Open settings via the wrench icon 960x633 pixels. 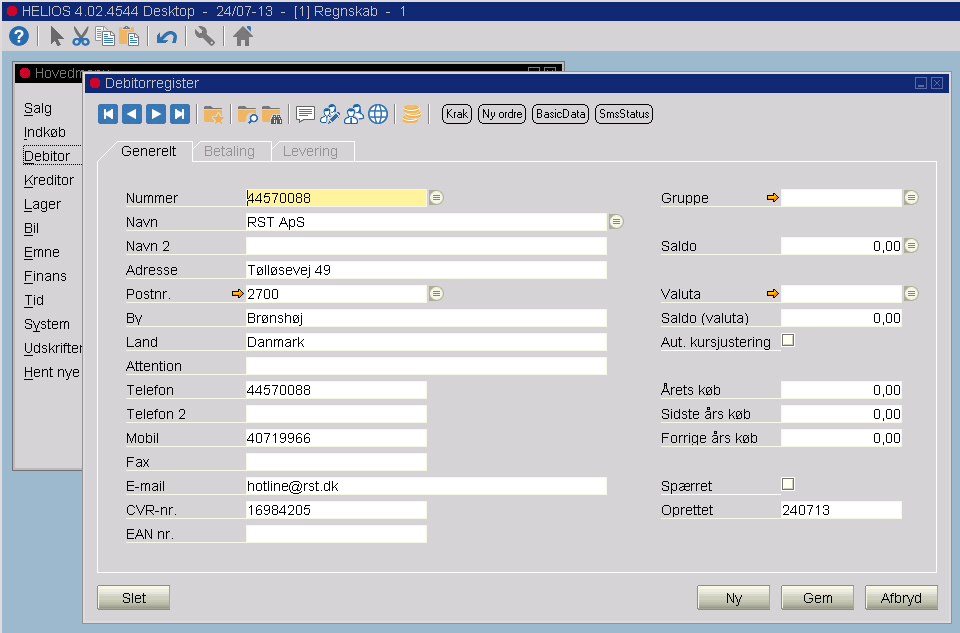tap(204, 37)
